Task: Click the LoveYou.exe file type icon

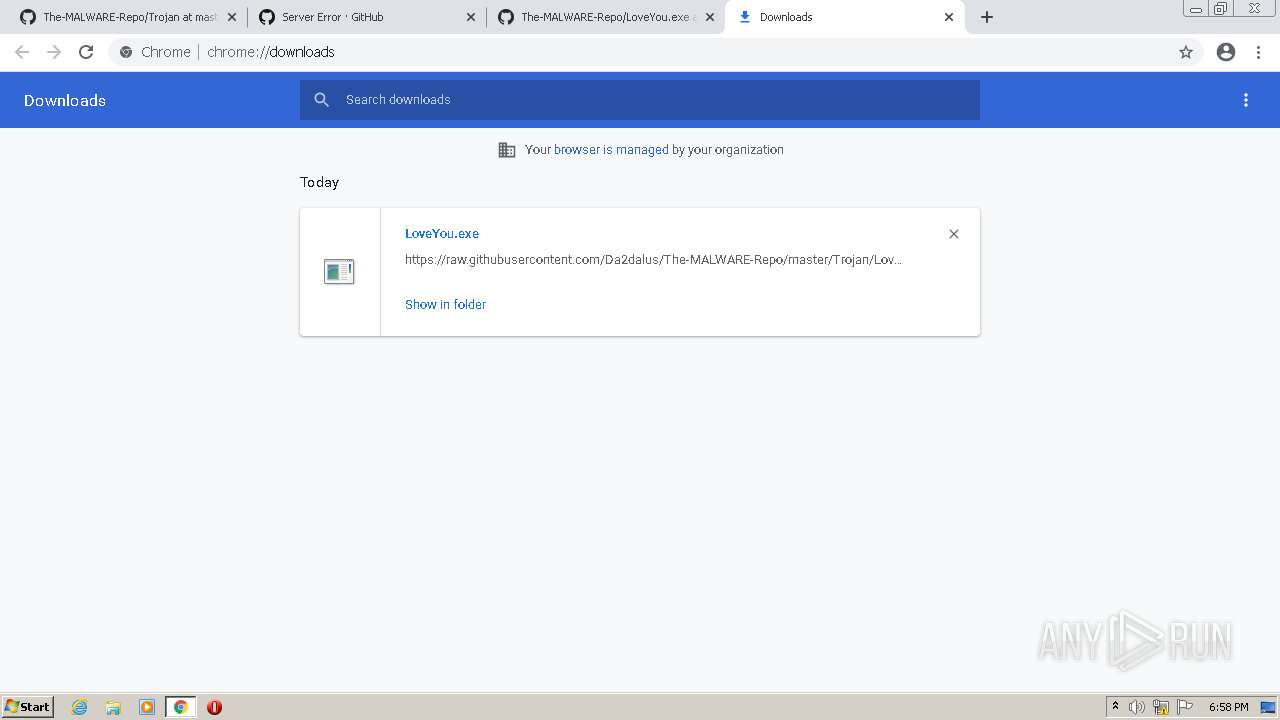Action: pos(339,271)
